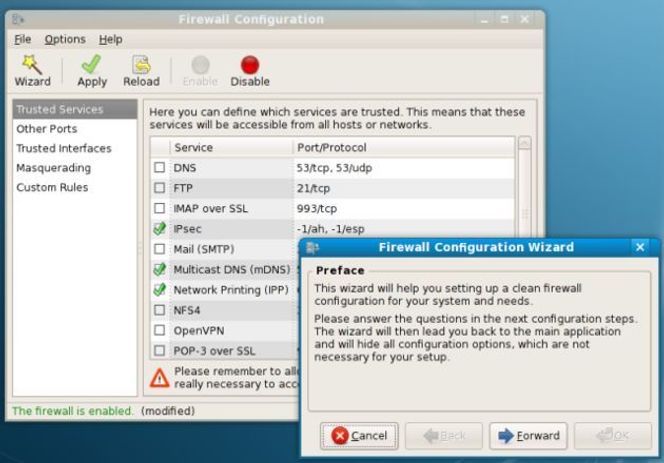The width and height of the screenshot is (664, 463).
Task: Open the File menu
Action: (22, 39)
